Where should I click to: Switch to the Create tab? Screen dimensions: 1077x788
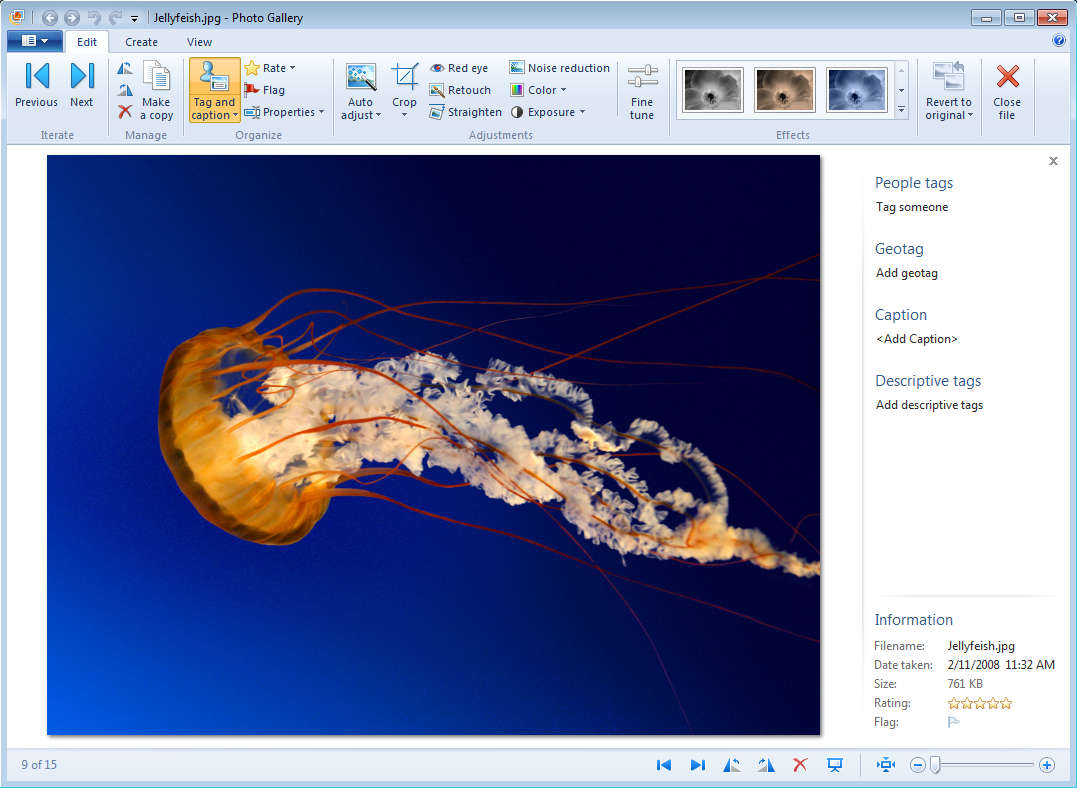pos(141,42)
